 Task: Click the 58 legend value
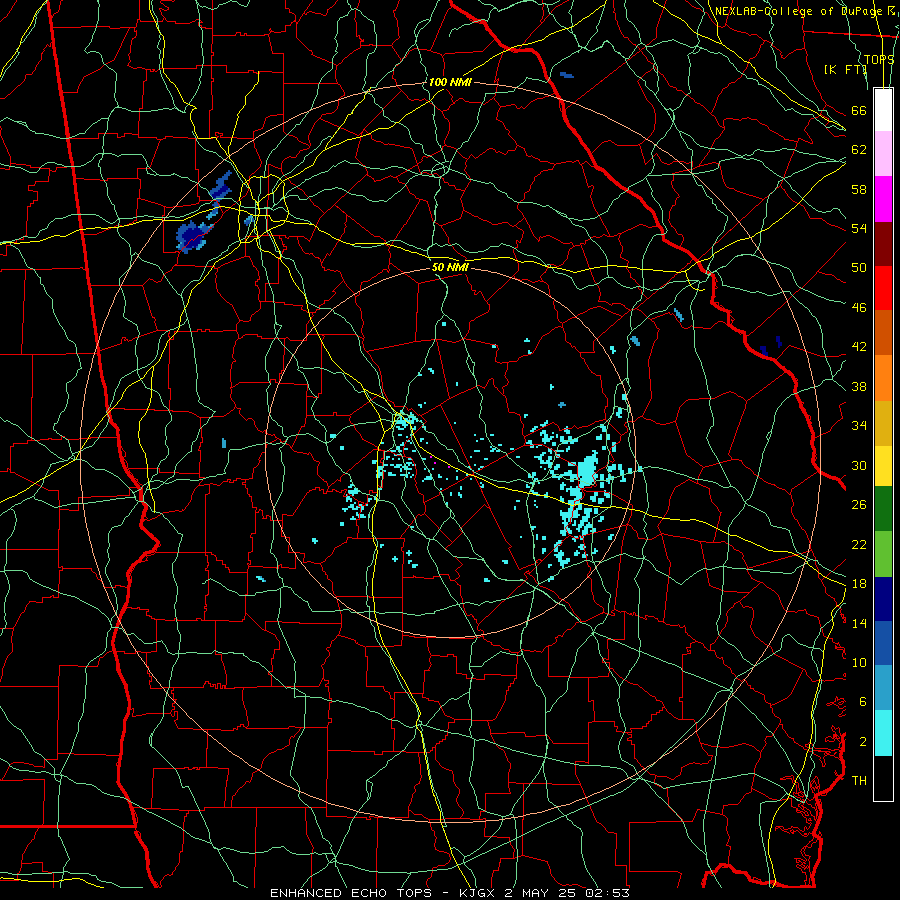point(859,189)
